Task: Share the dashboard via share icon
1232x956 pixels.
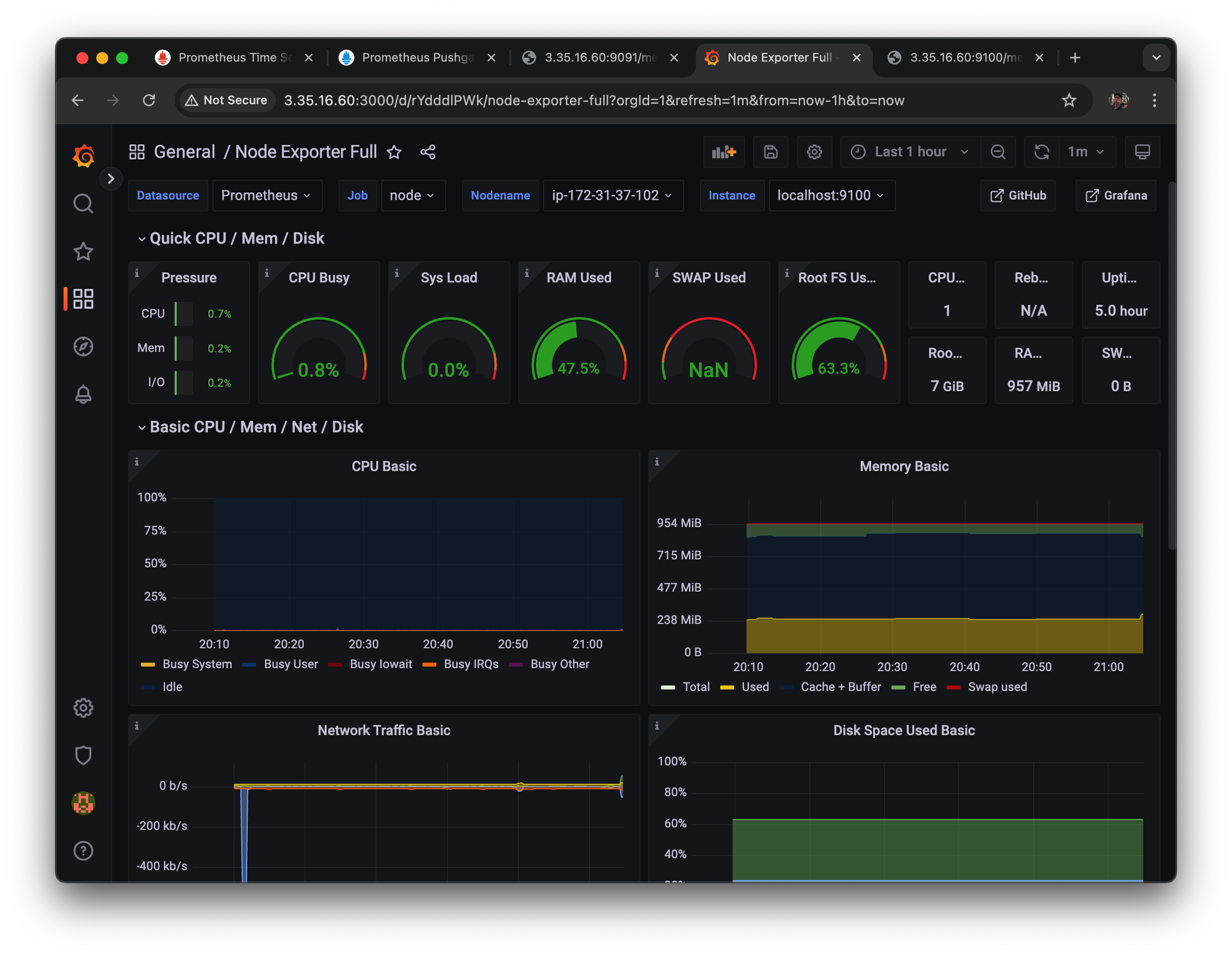Action: (427, 152)
